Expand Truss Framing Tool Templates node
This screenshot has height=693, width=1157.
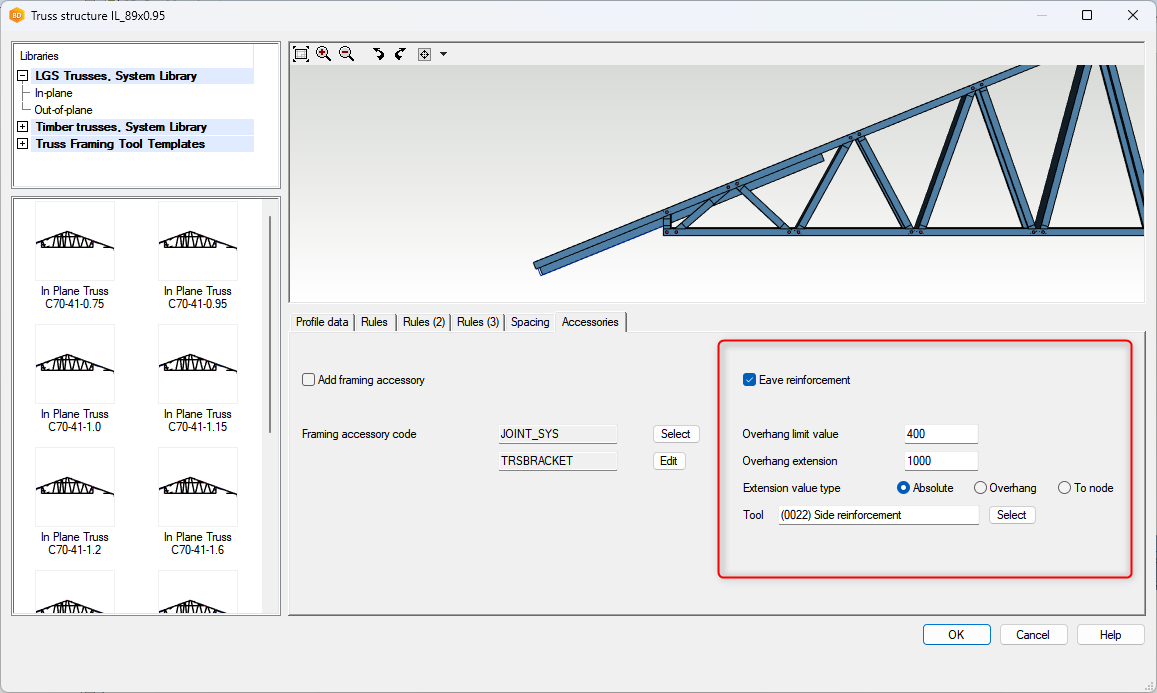(23, 144)
